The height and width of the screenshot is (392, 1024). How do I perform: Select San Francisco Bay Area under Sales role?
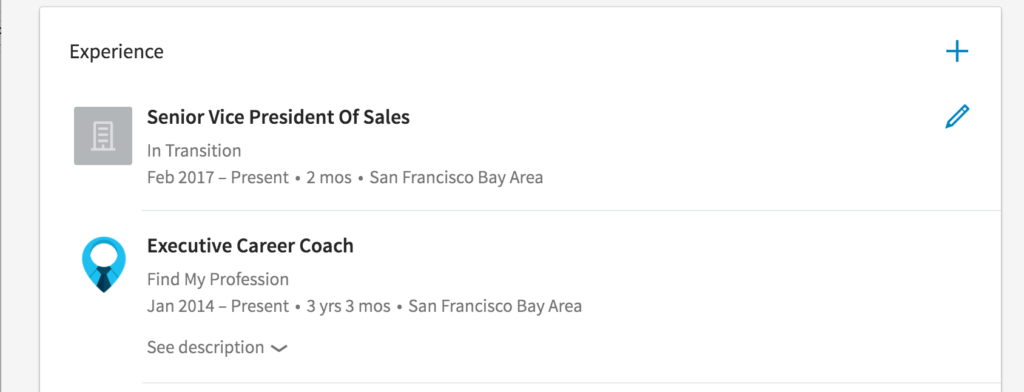tap(456, 178)
